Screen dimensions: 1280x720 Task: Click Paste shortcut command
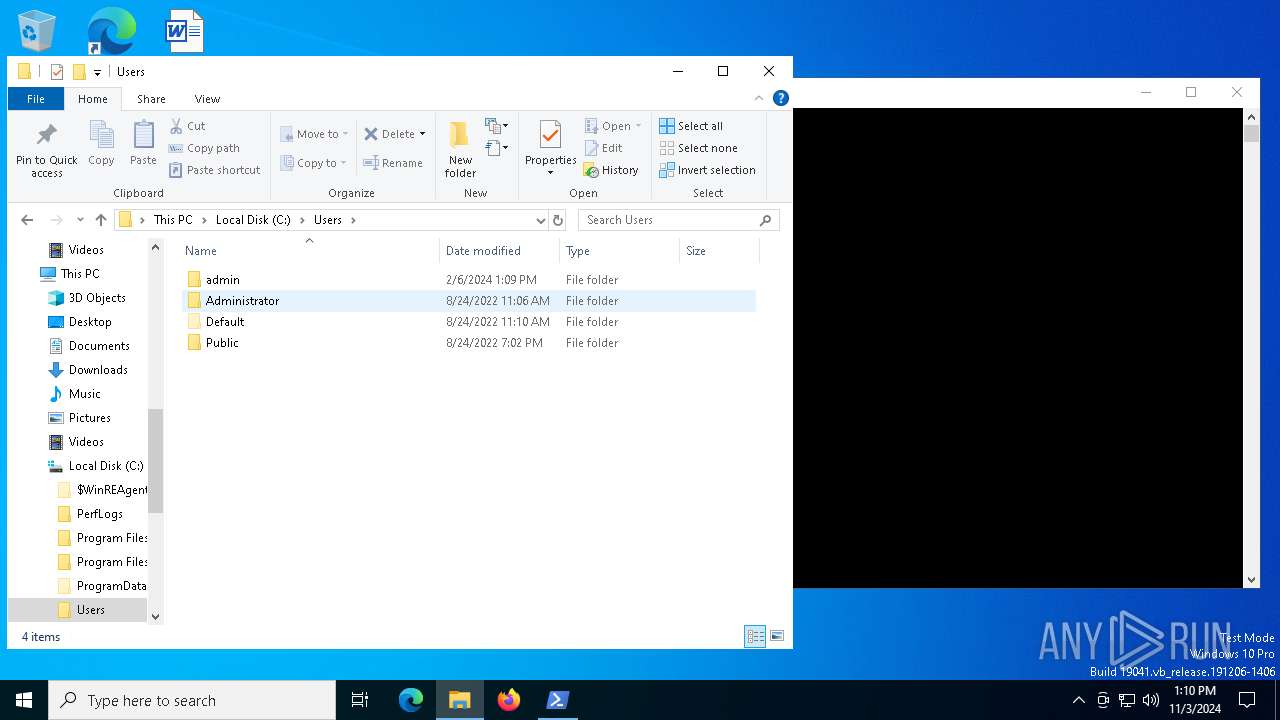tap(215, 170)
